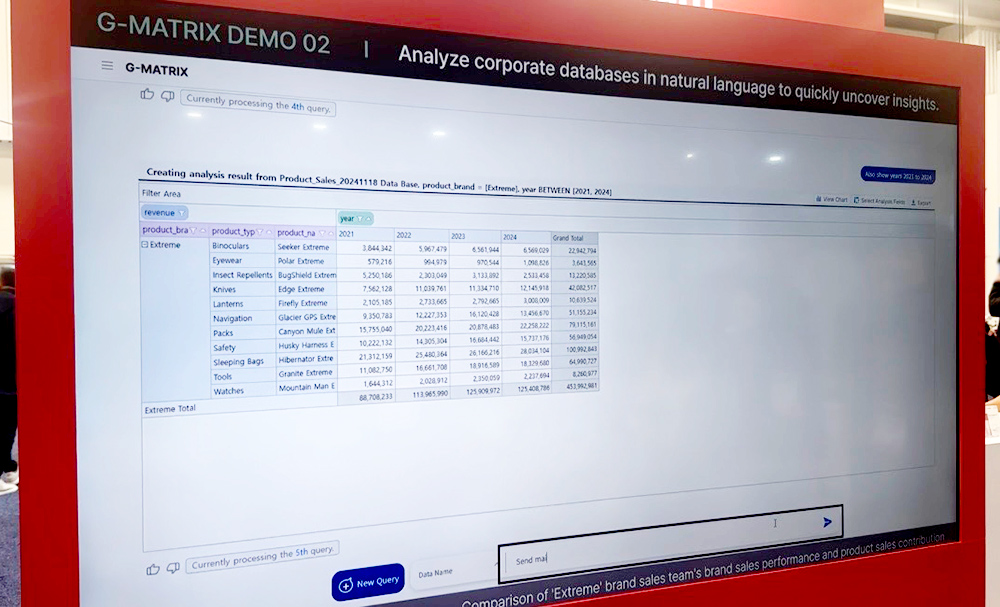Viewport: 1000px width, 607px height.
Task: Click the View Chart button
Action: [832, 200]
